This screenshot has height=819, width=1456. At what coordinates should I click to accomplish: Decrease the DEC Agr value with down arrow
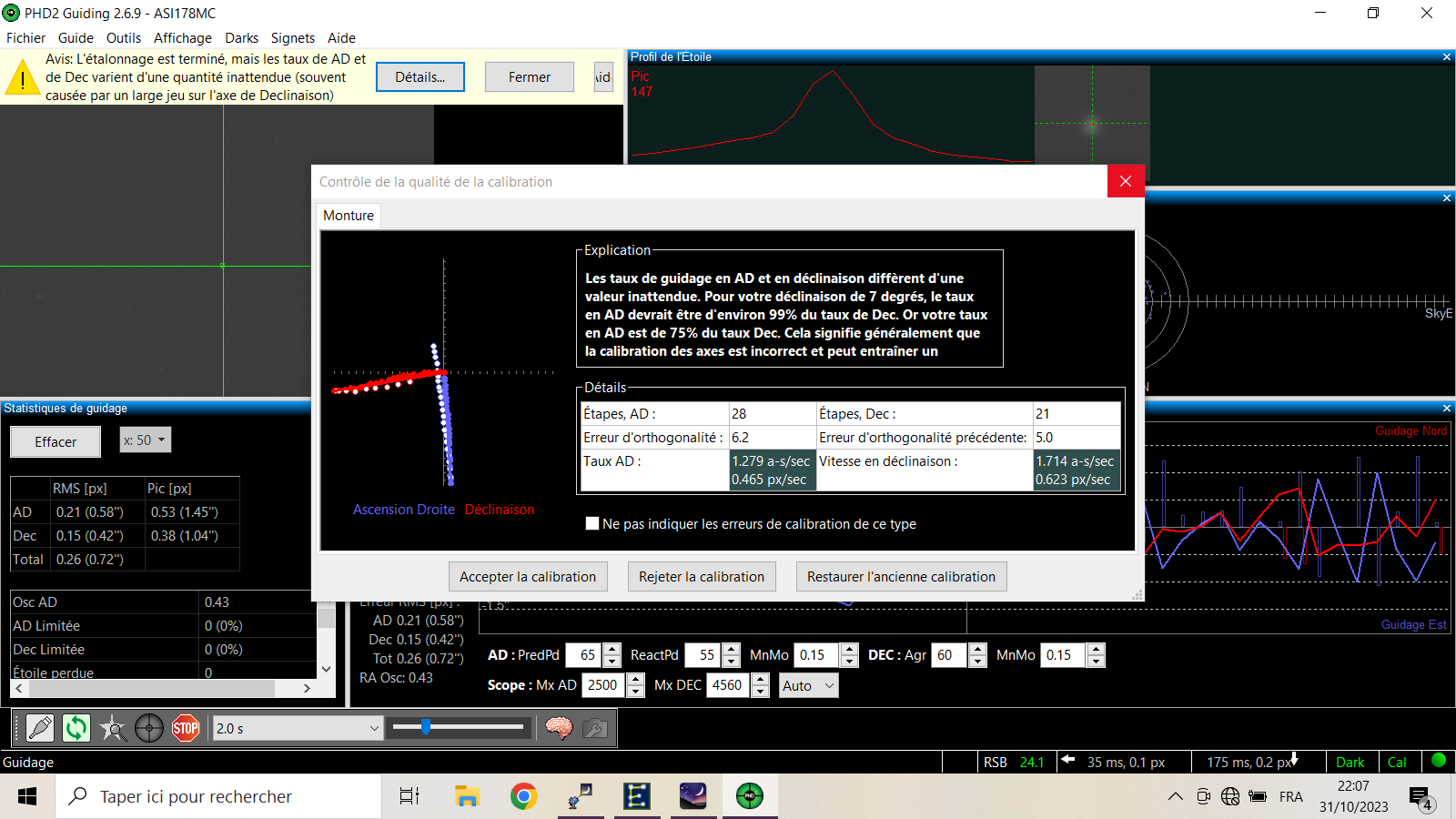click(x=977, y=662)
